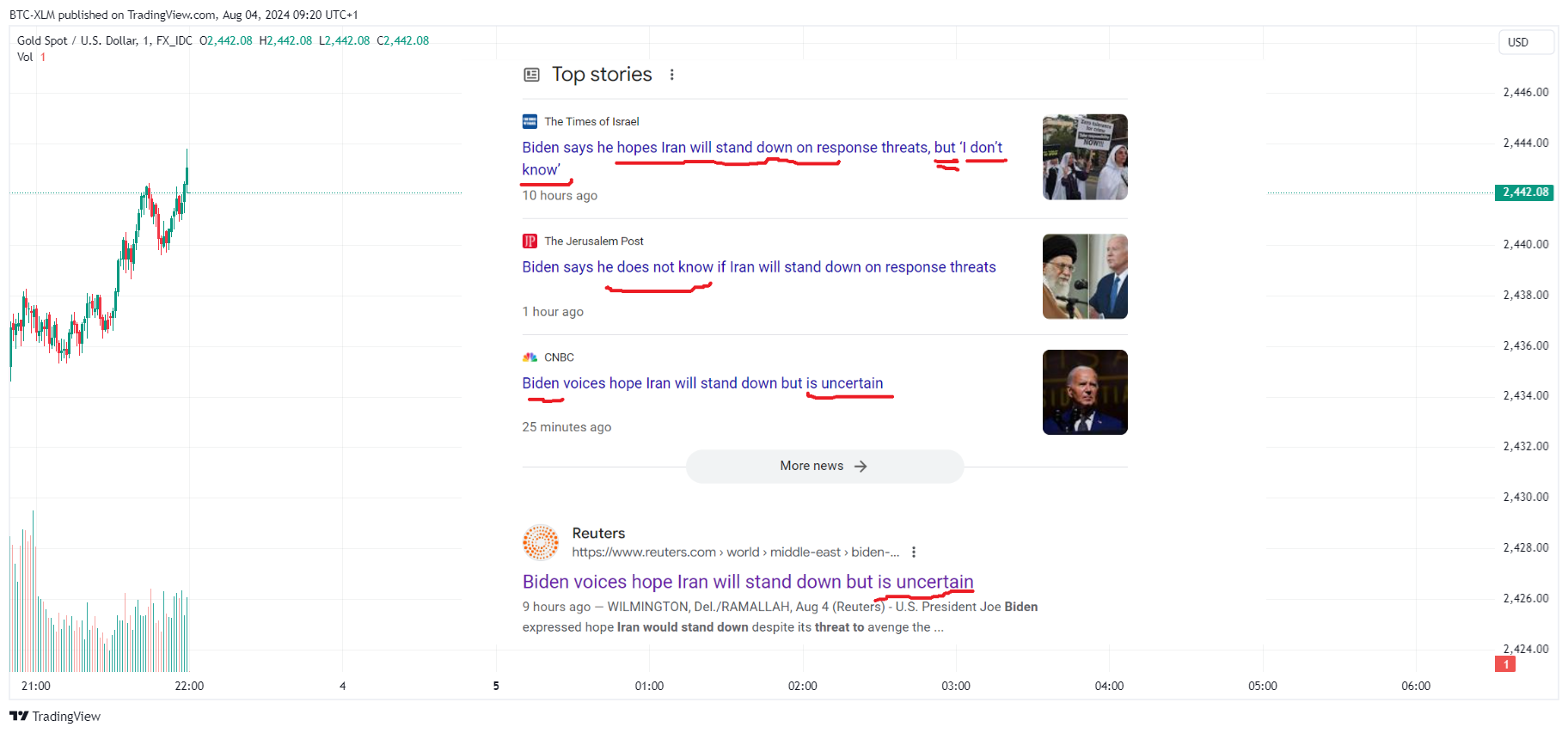Click the 2,432.00 price axis label
The height and width of the screenshot is (733, 1568).
[x=1525, y=446]
